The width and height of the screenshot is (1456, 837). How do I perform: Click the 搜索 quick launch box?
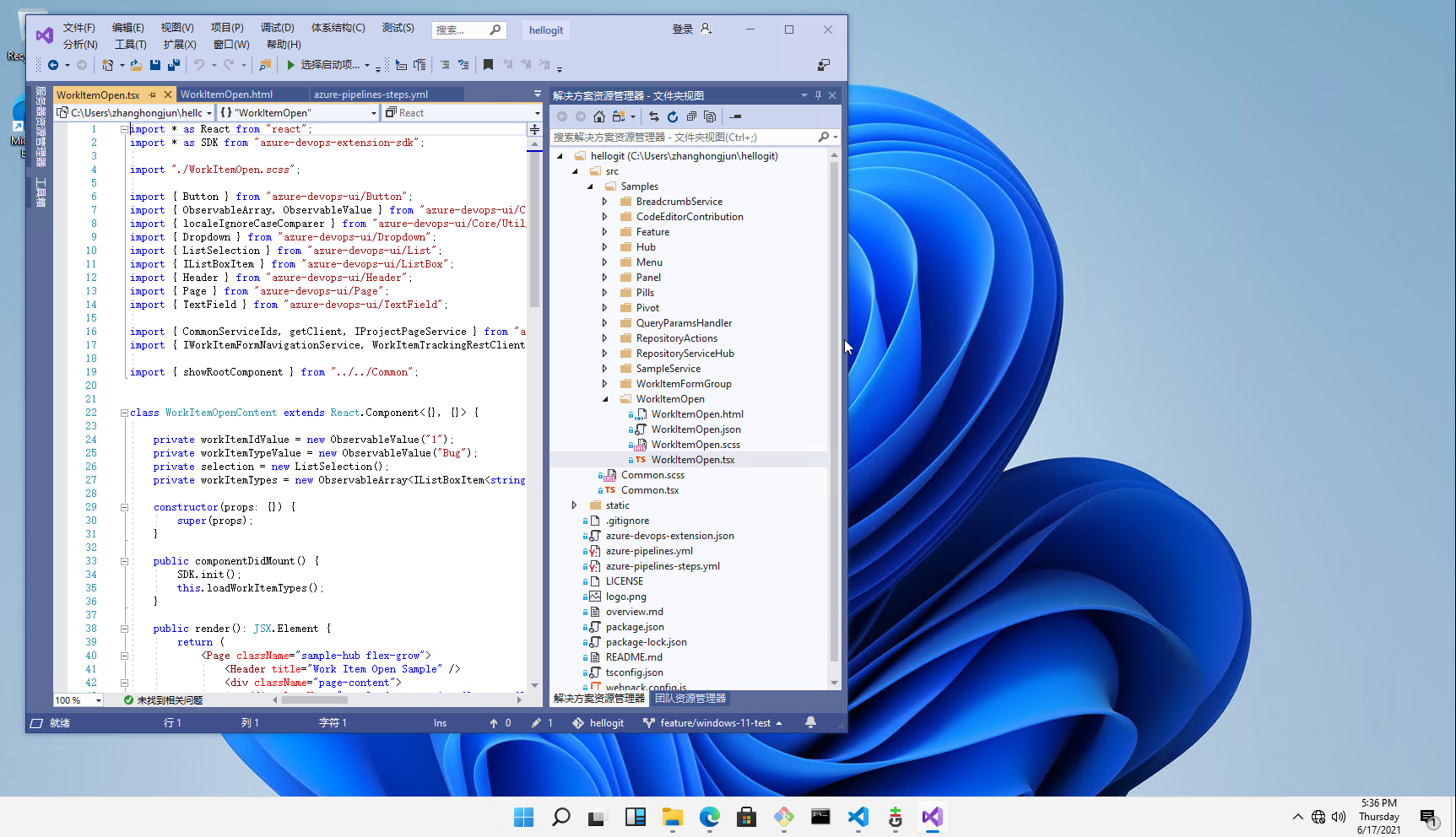[468, 30]
